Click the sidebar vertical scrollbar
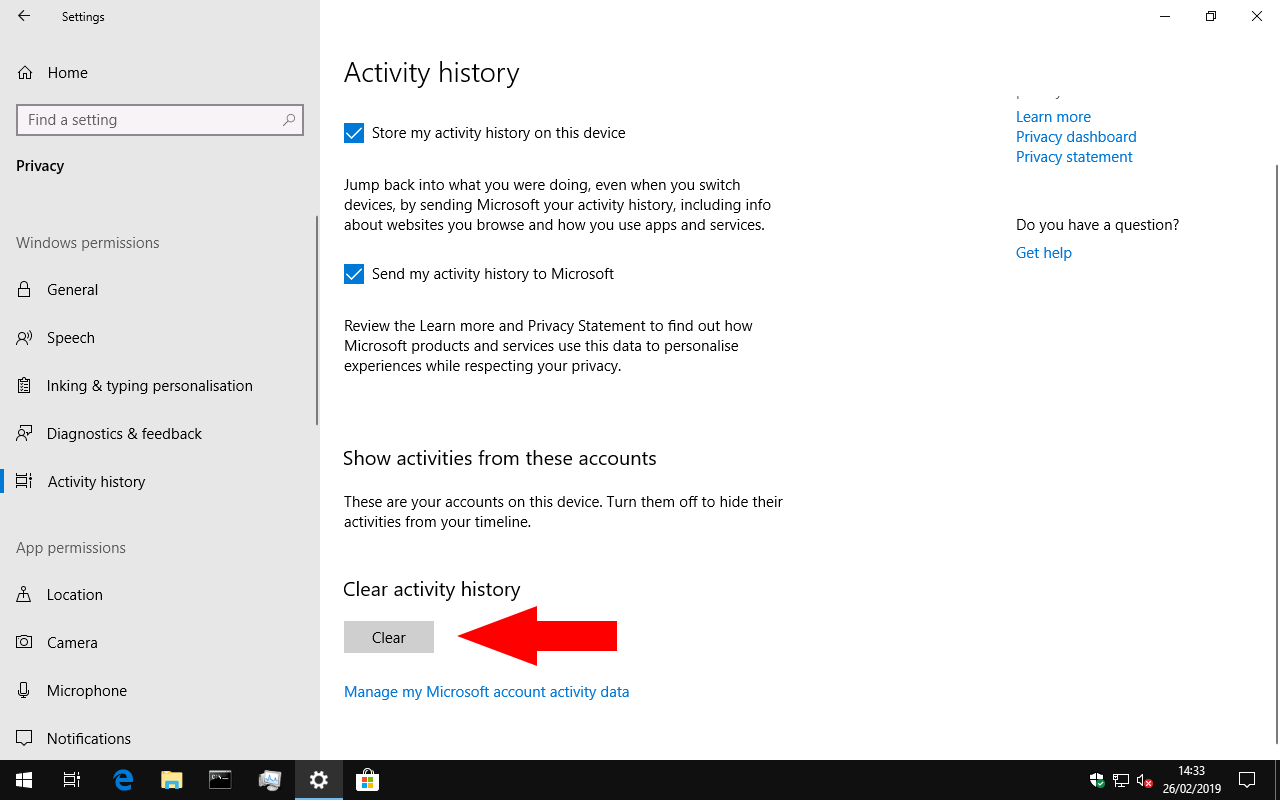The image size is (1280, 800). (x=317, y=320)
